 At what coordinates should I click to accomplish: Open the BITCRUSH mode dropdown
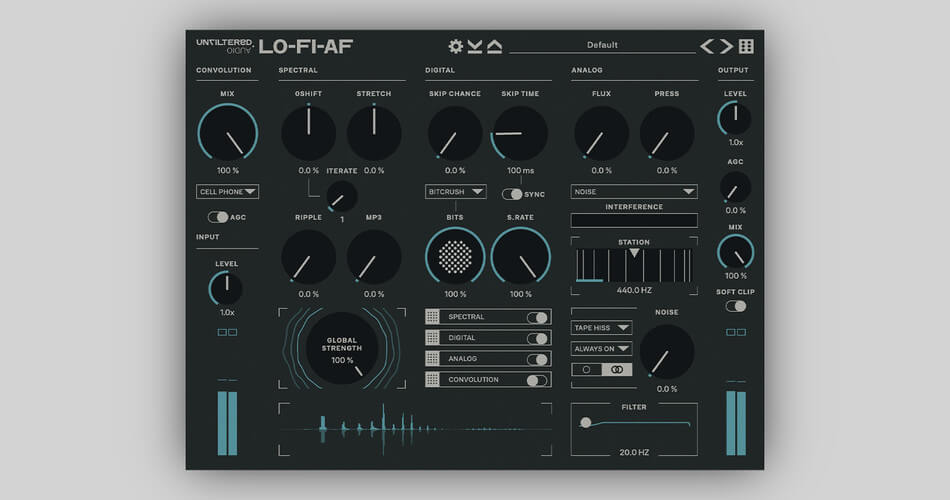(456, 192)
